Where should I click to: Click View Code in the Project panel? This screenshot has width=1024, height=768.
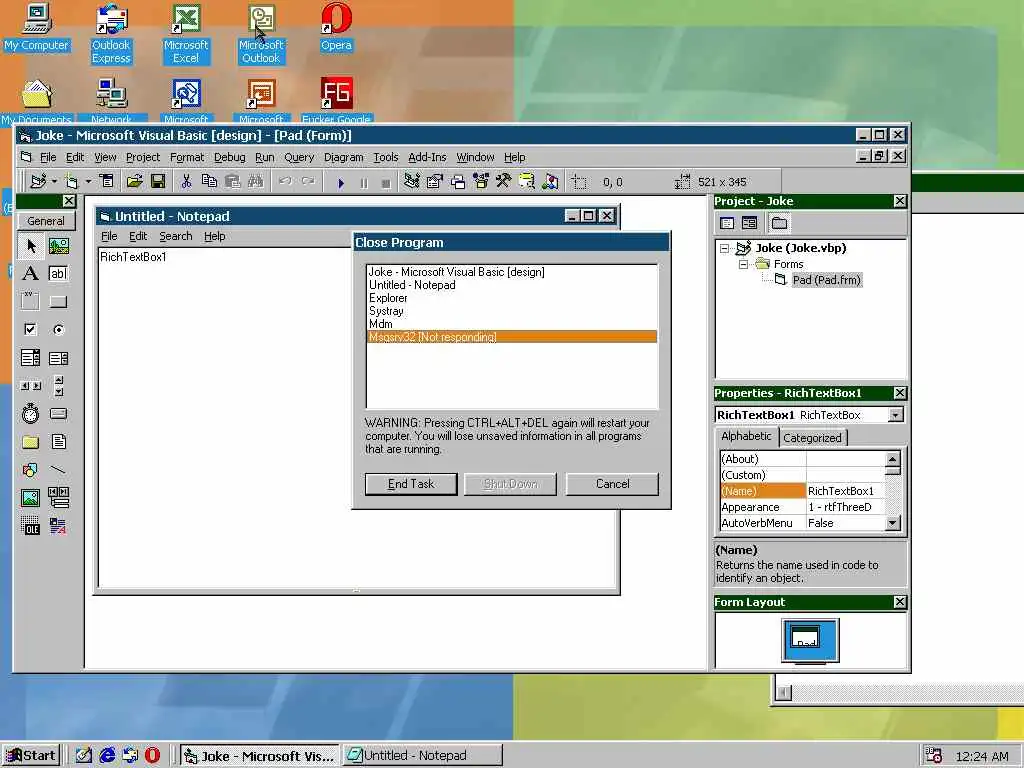727,223
